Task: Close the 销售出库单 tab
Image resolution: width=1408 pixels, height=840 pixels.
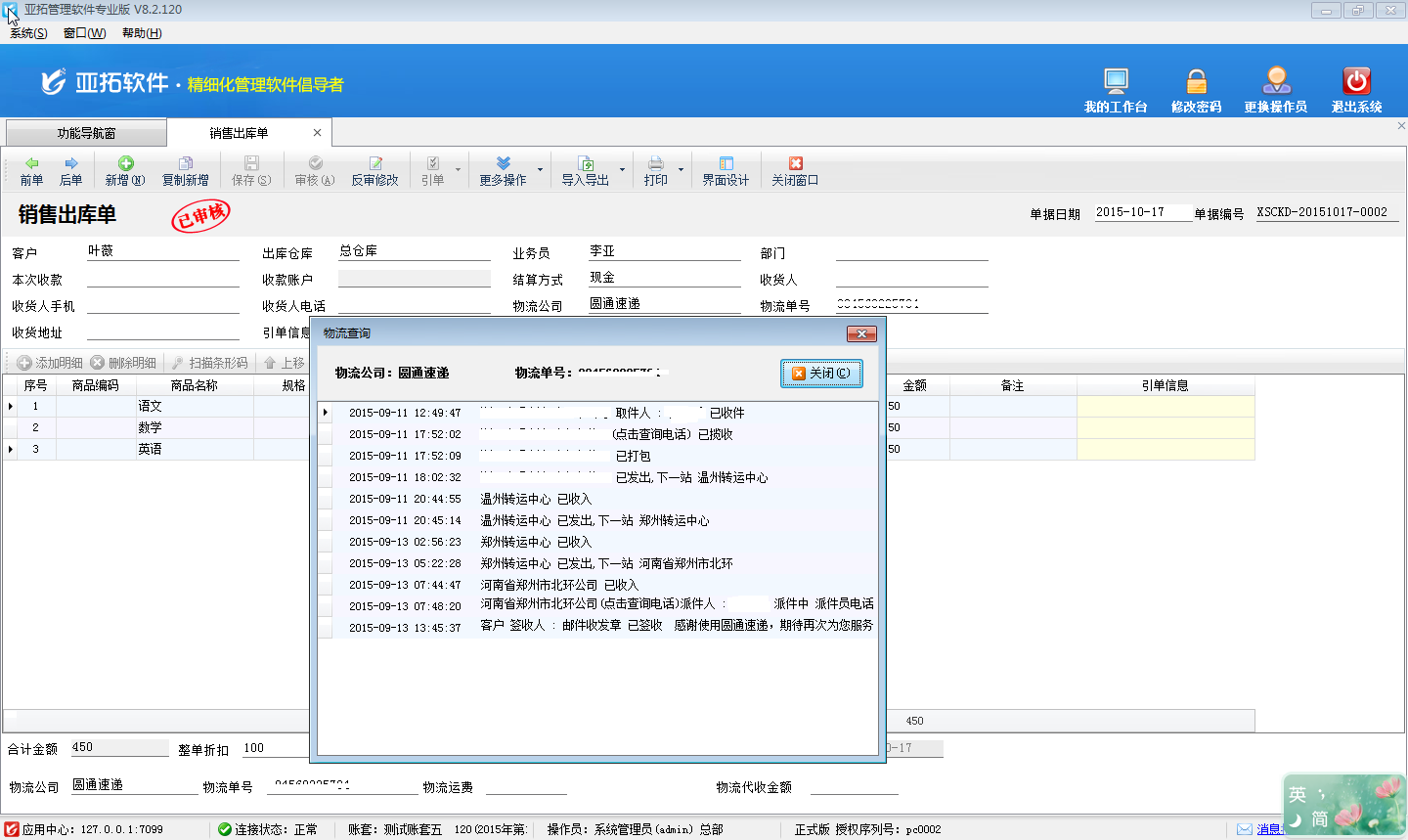Action: pyautogui.click(x=317, y=133)
